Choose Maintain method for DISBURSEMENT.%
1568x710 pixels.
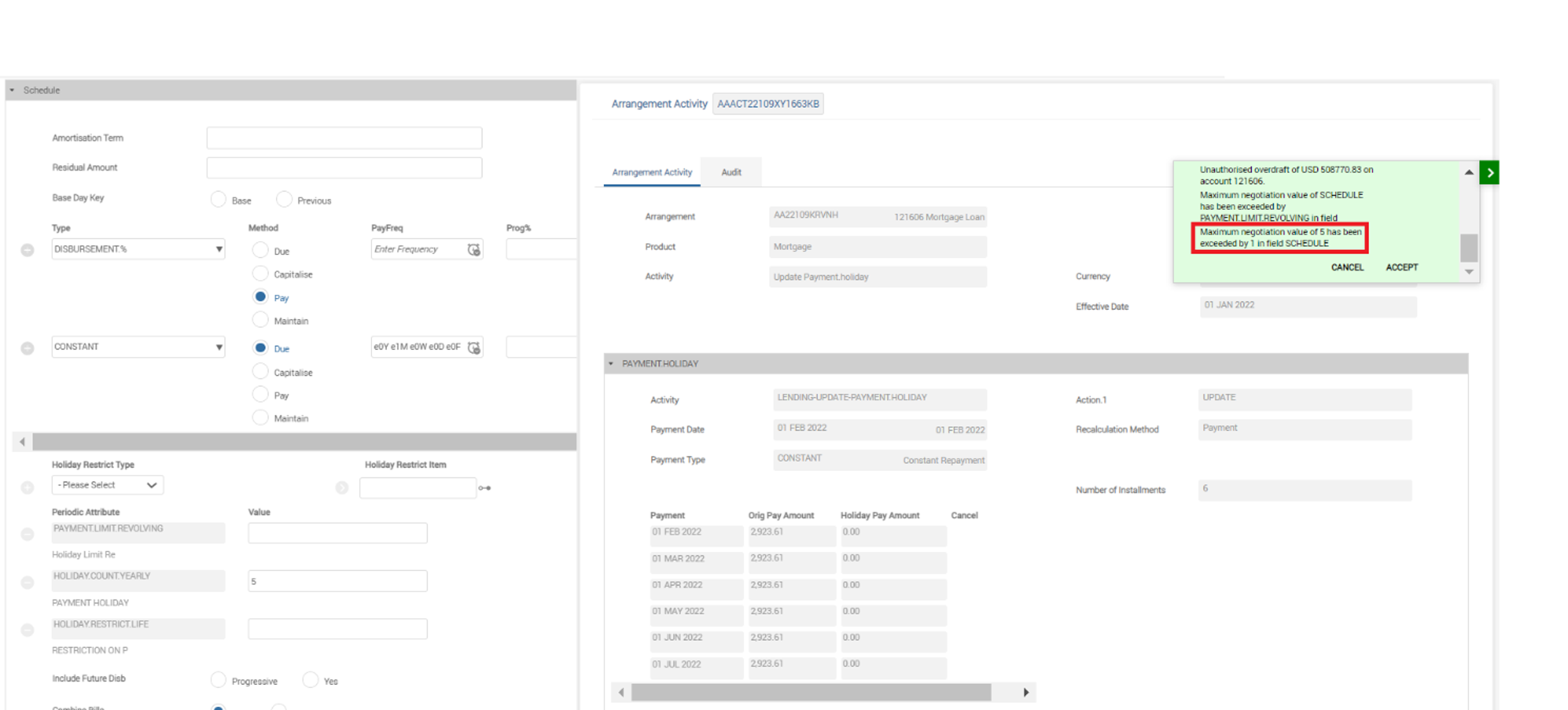coord(260,320)
